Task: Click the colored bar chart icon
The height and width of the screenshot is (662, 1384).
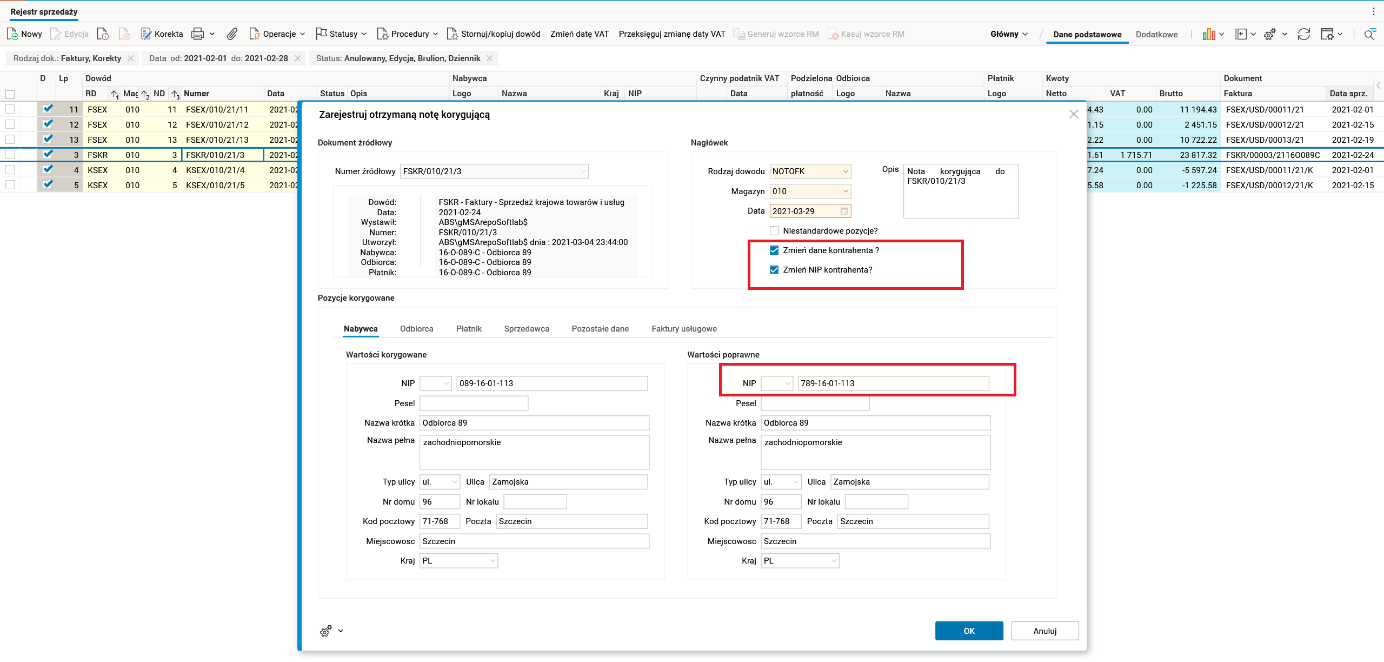Action: [x=1208, y=34]
